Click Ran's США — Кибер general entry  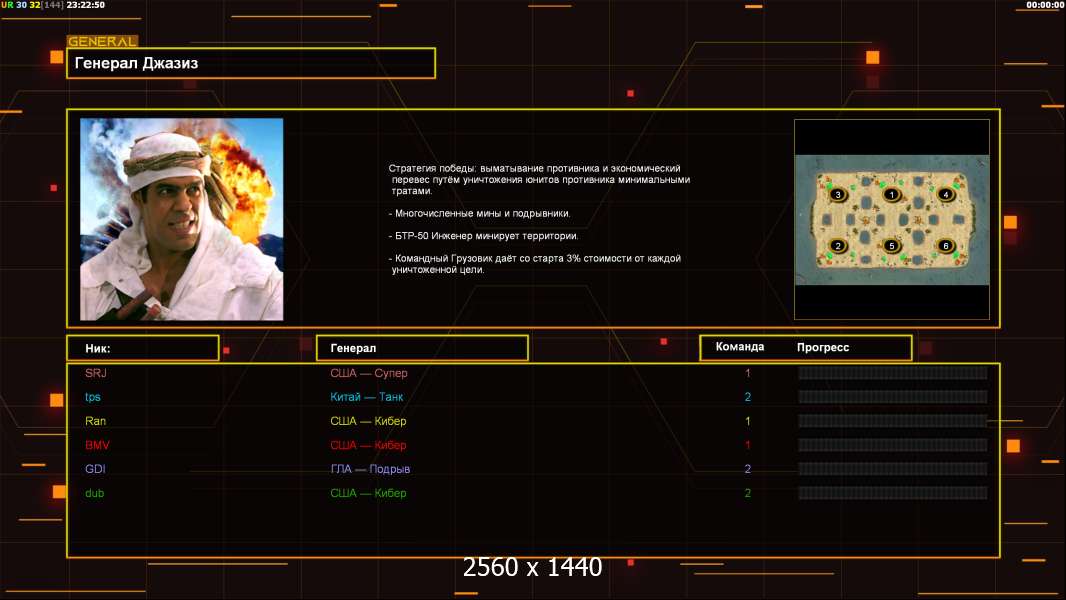[368, 421]
